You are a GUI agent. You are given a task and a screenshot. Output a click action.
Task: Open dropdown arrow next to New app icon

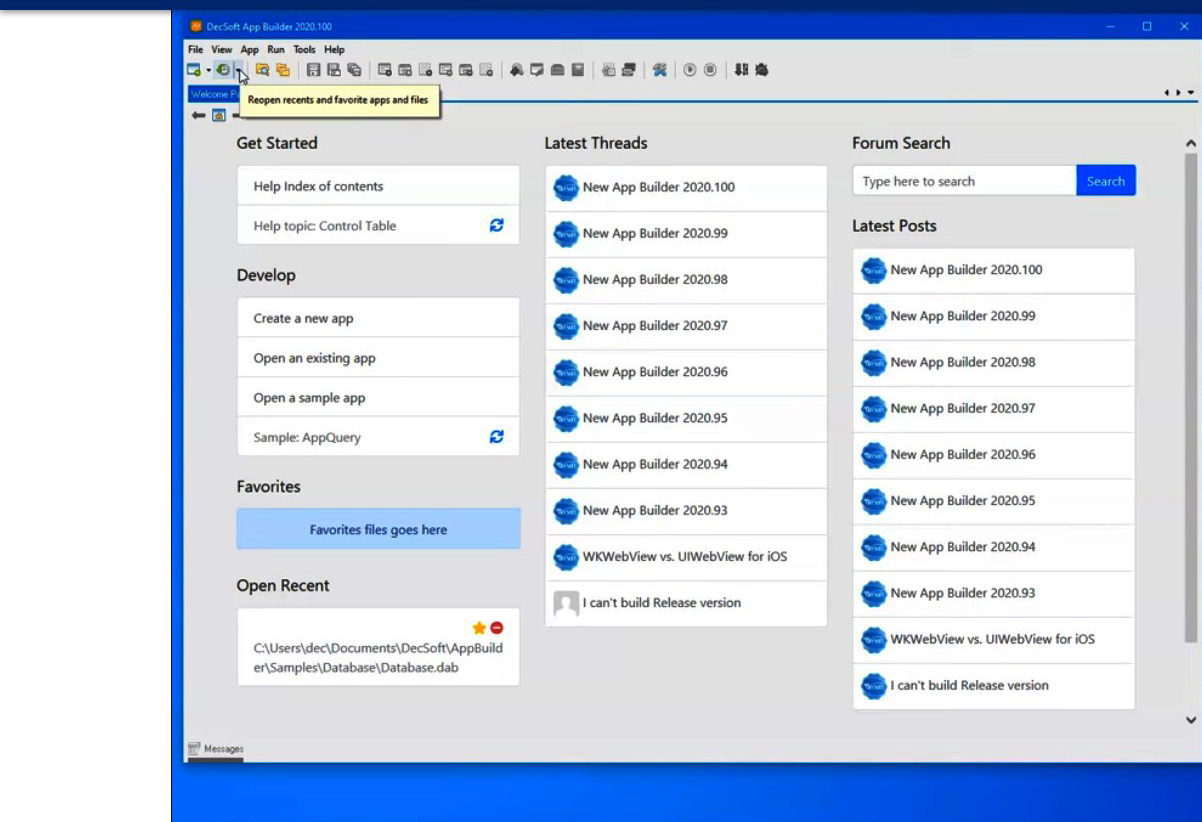click(x=208, y=70)
